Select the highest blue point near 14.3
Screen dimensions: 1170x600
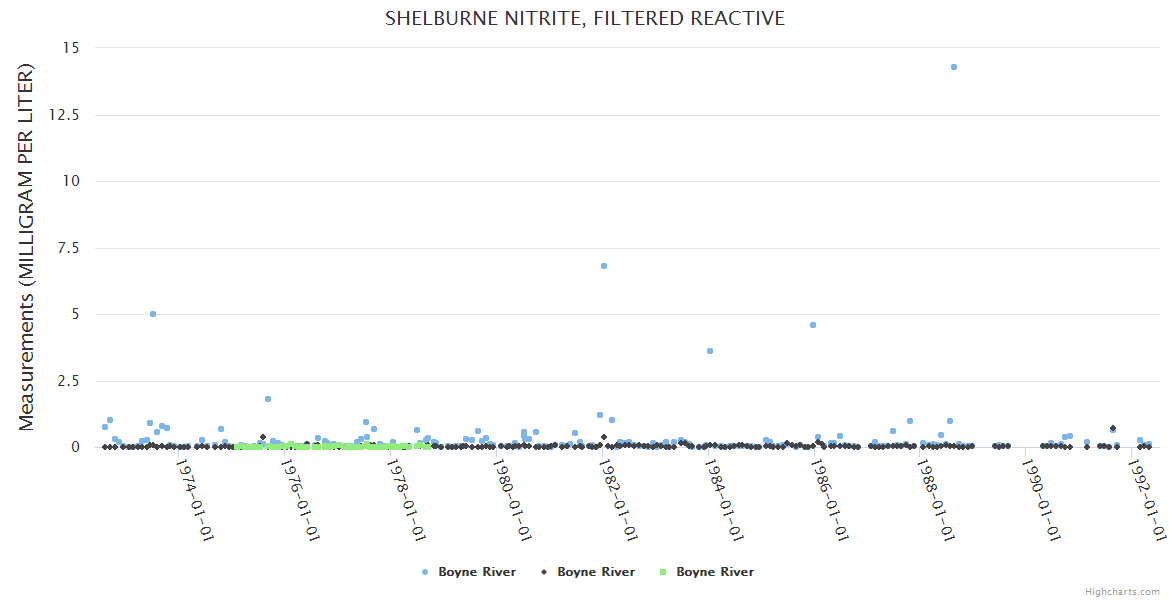[x=954, y=67]
